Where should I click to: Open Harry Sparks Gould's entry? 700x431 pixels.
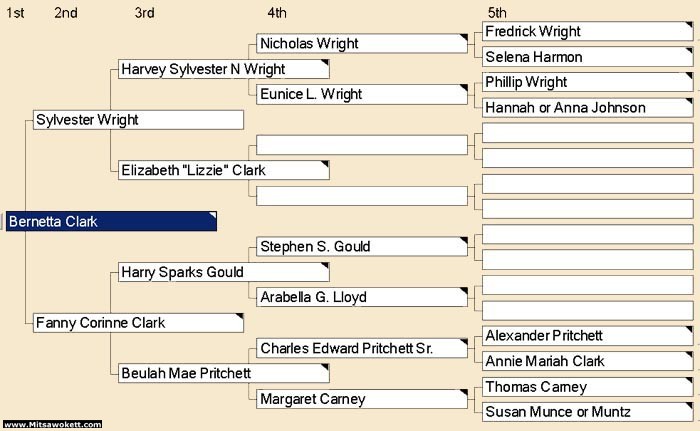point(224,272)
